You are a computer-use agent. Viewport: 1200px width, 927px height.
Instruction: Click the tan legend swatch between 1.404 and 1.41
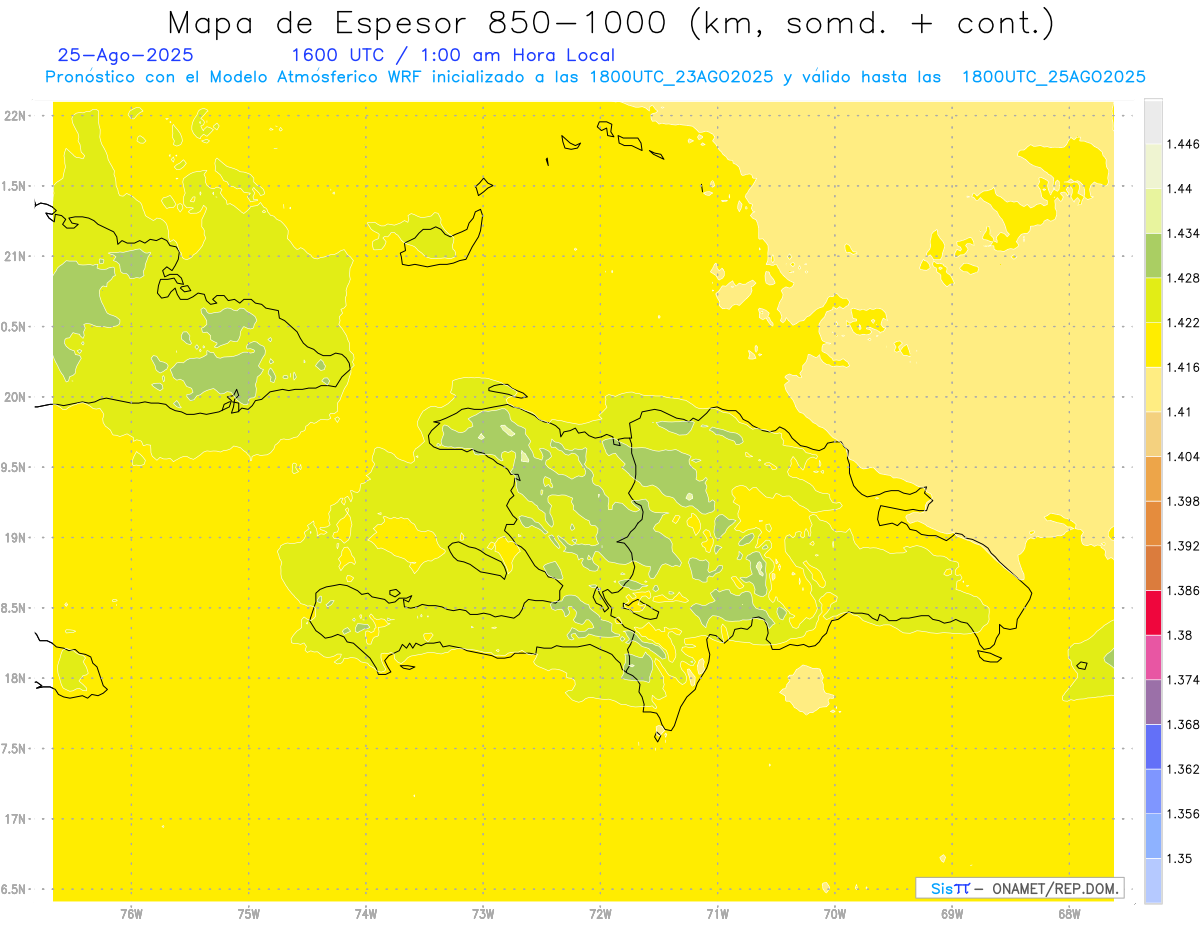(x=1153, y=434)
